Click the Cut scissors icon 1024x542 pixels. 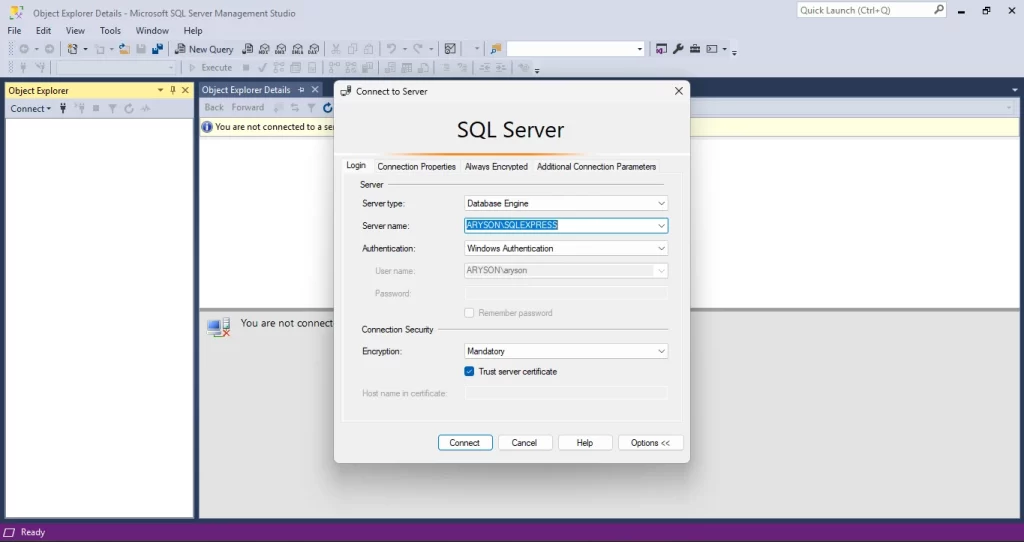click(x=336, y=49)
